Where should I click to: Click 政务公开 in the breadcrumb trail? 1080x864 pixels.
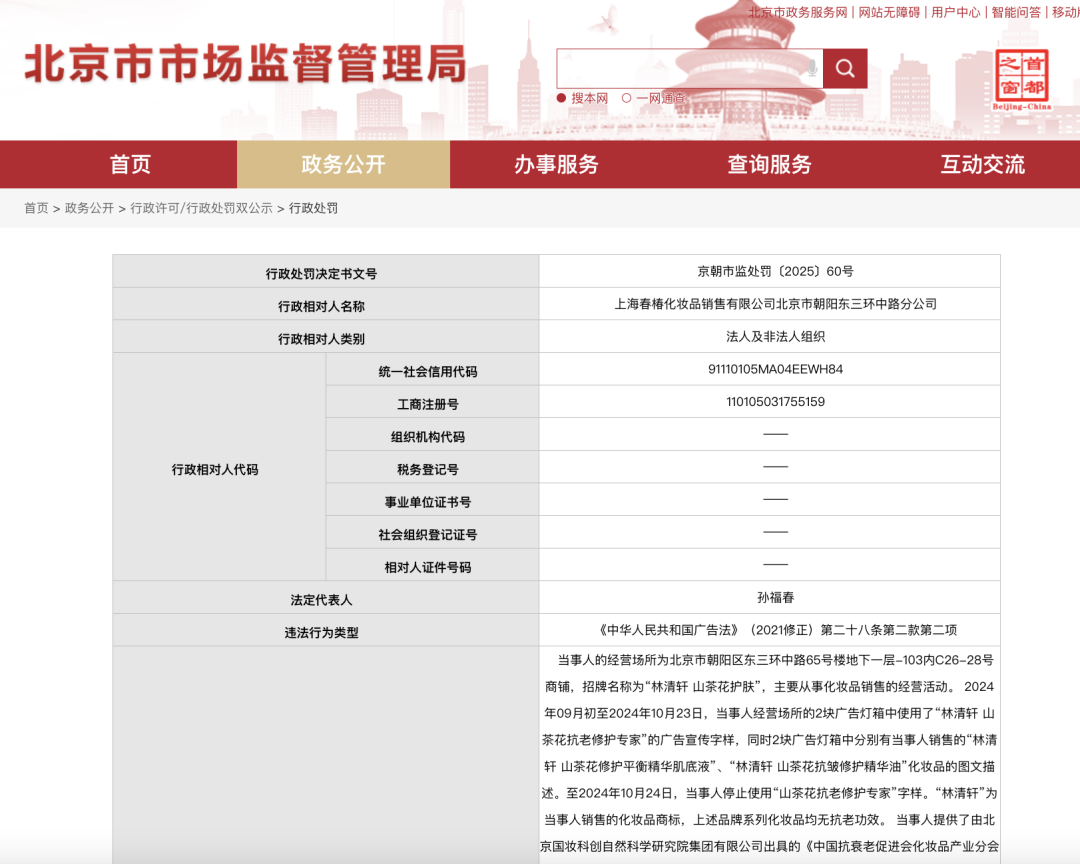click(89, 208)
